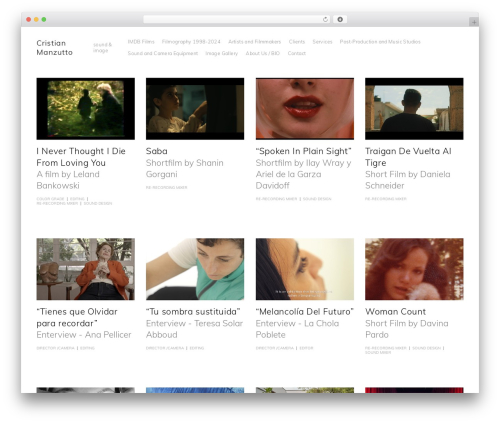Open the About Us / BIO page
This screenshot has height=423, width=500.
263,53
